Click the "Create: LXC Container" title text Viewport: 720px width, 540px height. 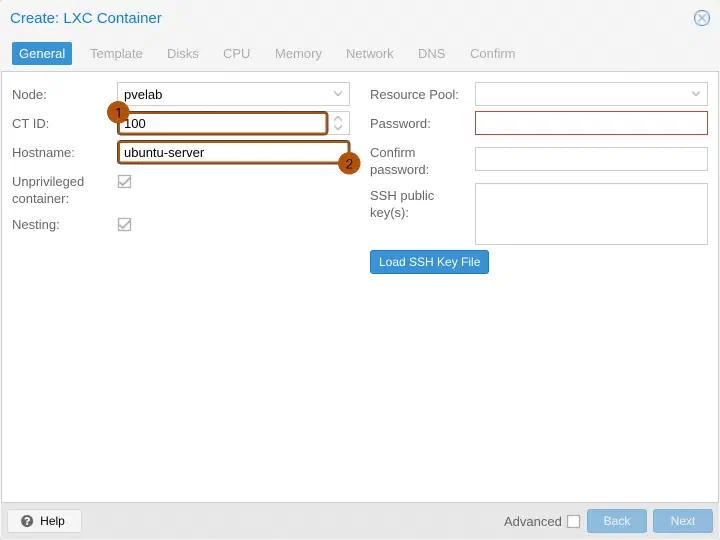click(x=86, y=18)
